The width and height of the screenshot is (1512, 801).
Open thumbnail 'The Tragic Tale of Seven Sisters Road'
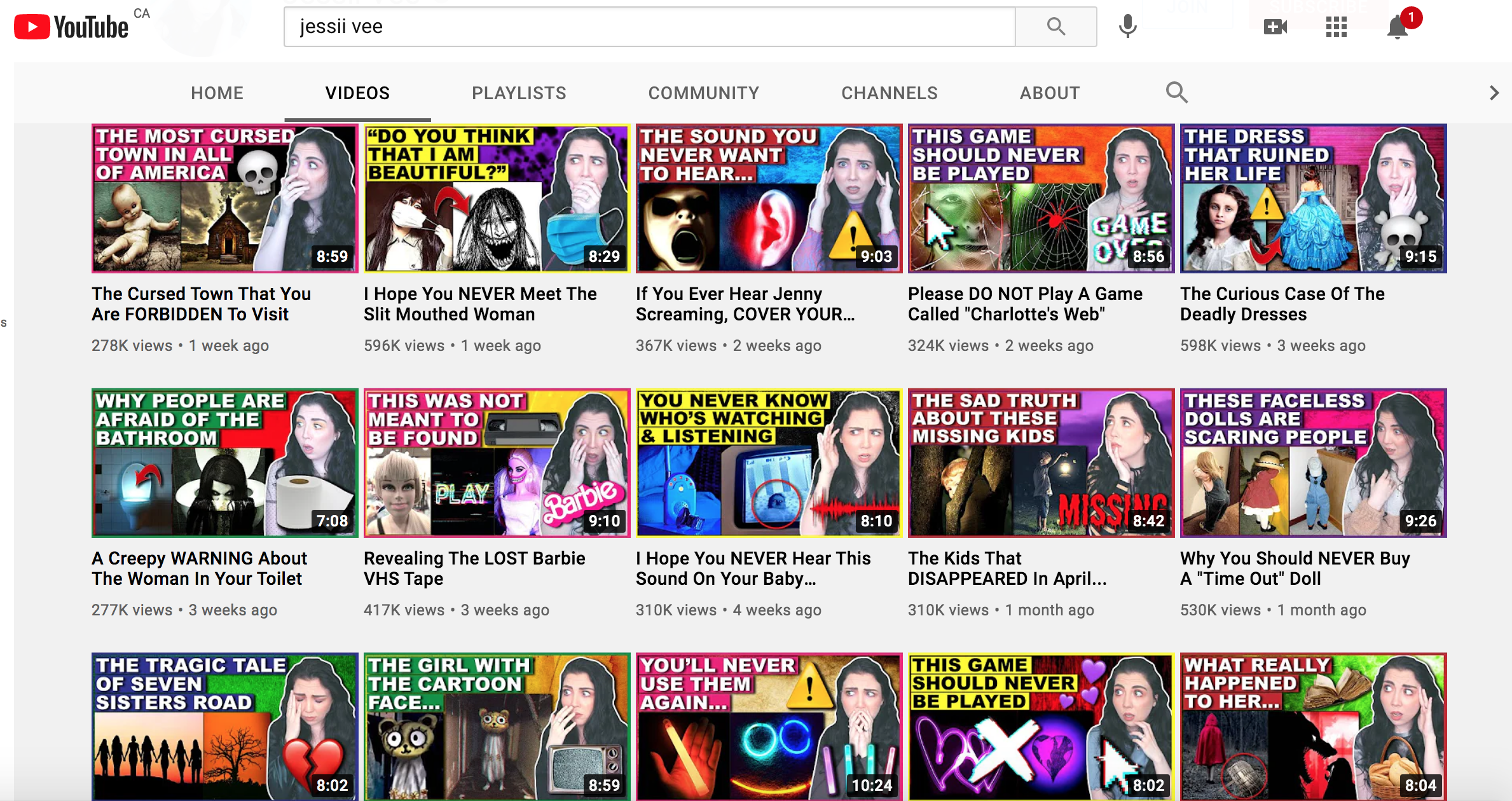tap(225, 727)
